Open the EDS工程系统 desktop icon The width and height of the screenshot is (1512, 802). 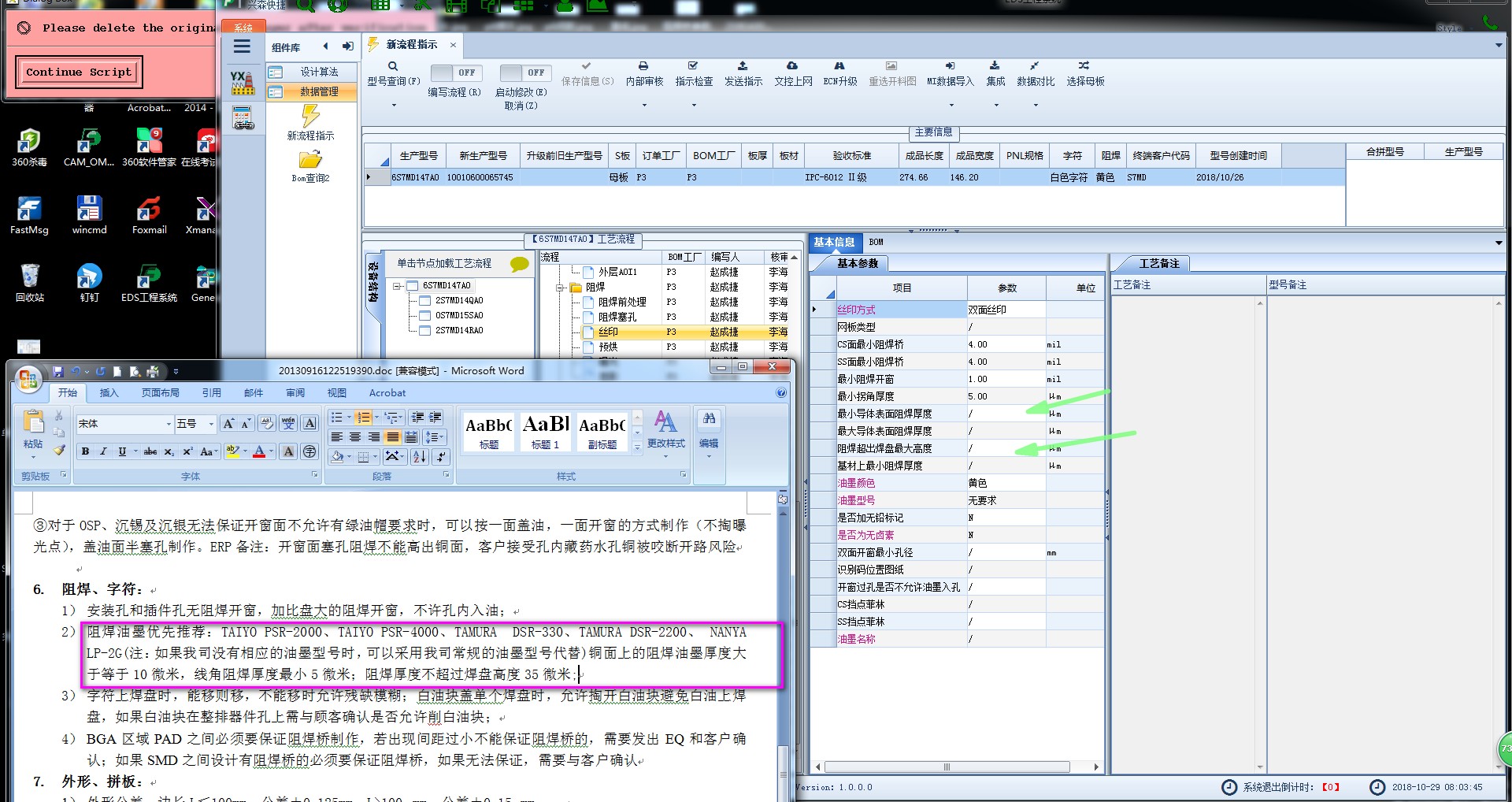149,284
